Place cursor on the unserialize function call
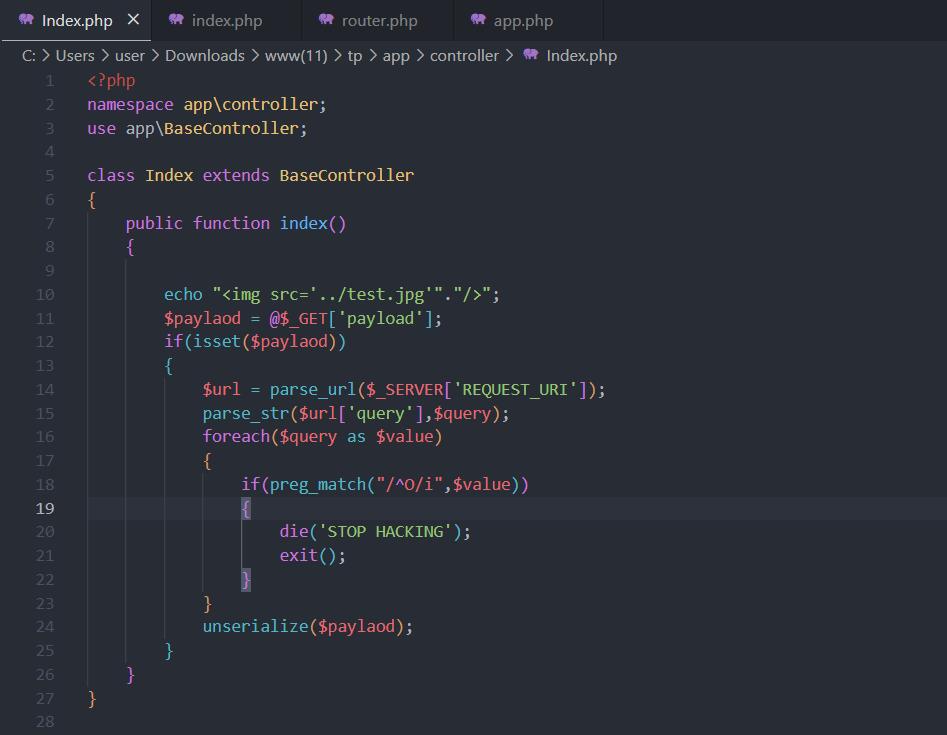 click(255, 627)
